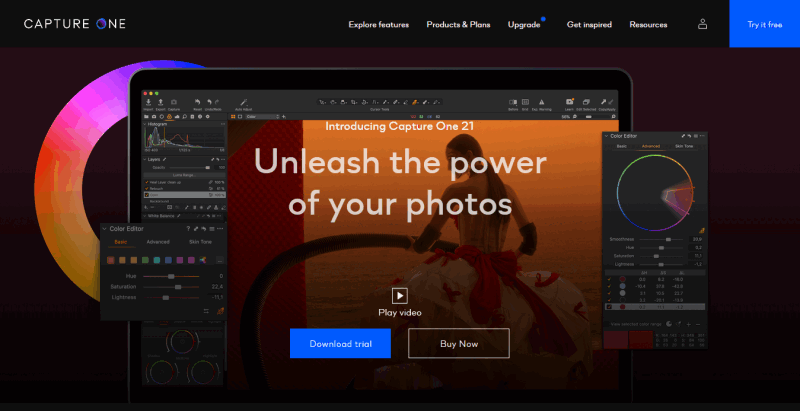This screenshot has height=411, width=800.
Task: Select the multicolor all-colors swatch
Action: click(x=203, y=260)
